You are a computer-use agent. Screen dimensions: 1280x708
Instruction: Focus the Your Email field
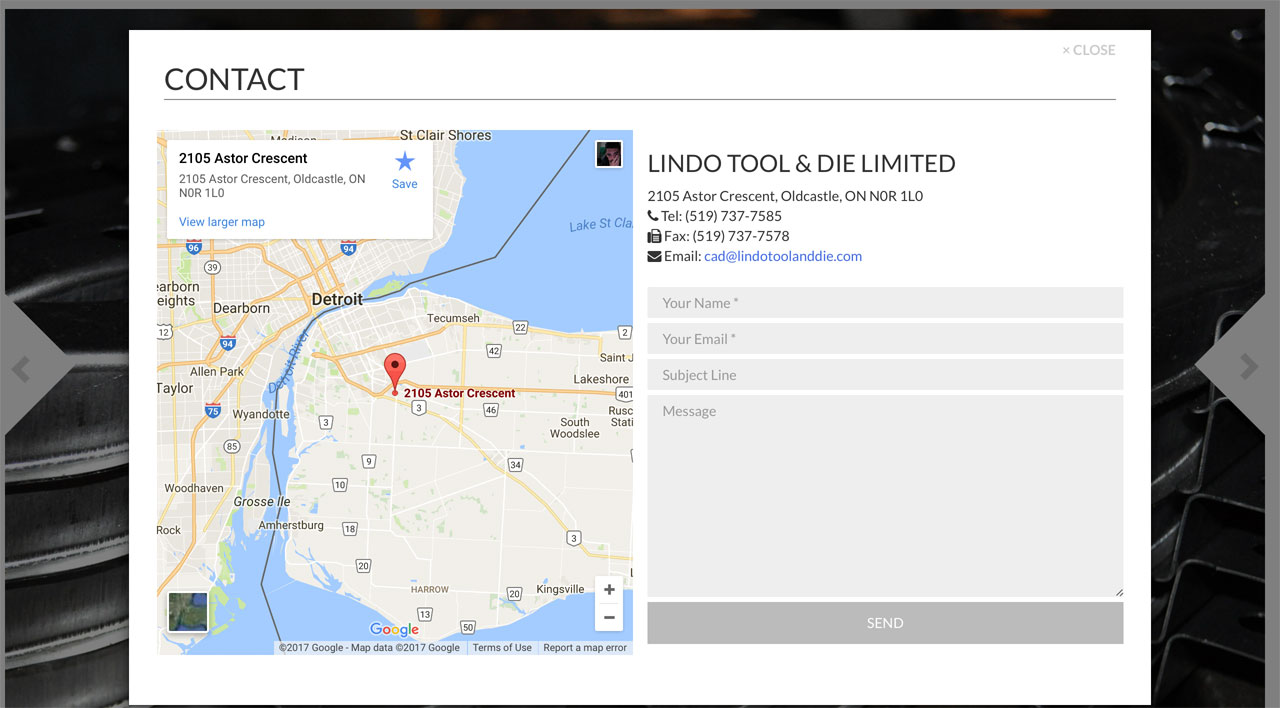[885, 339]
